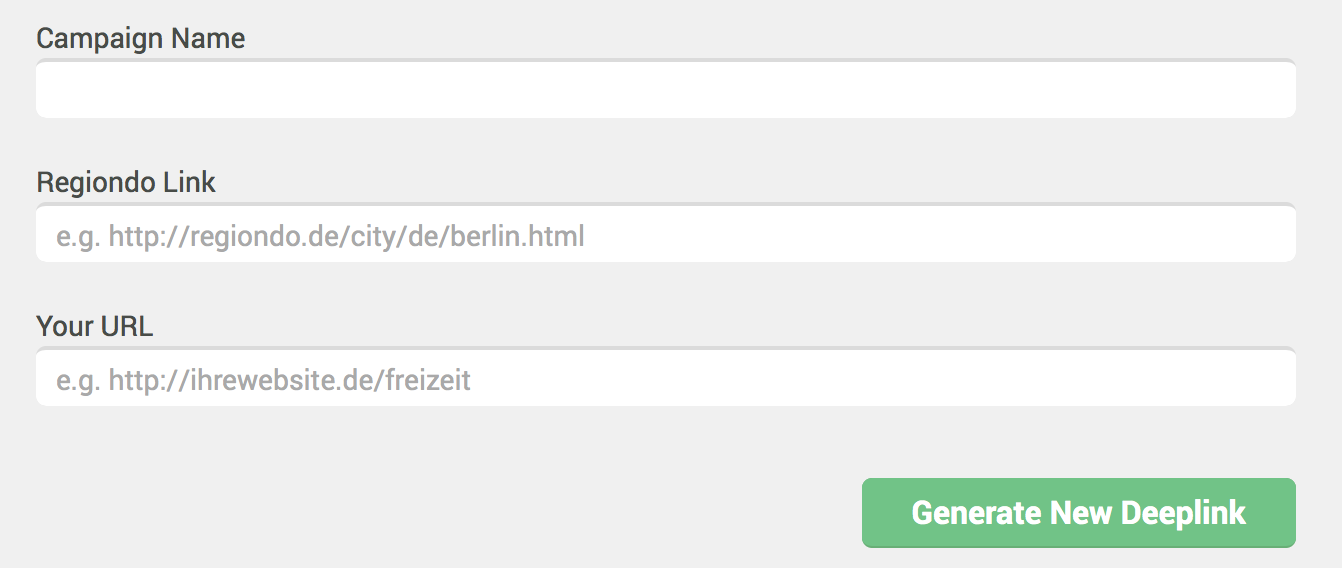The image size is (1342, 568).
Task: Submit form with the green Deeplink button
Action: (x=1078, y=513)
